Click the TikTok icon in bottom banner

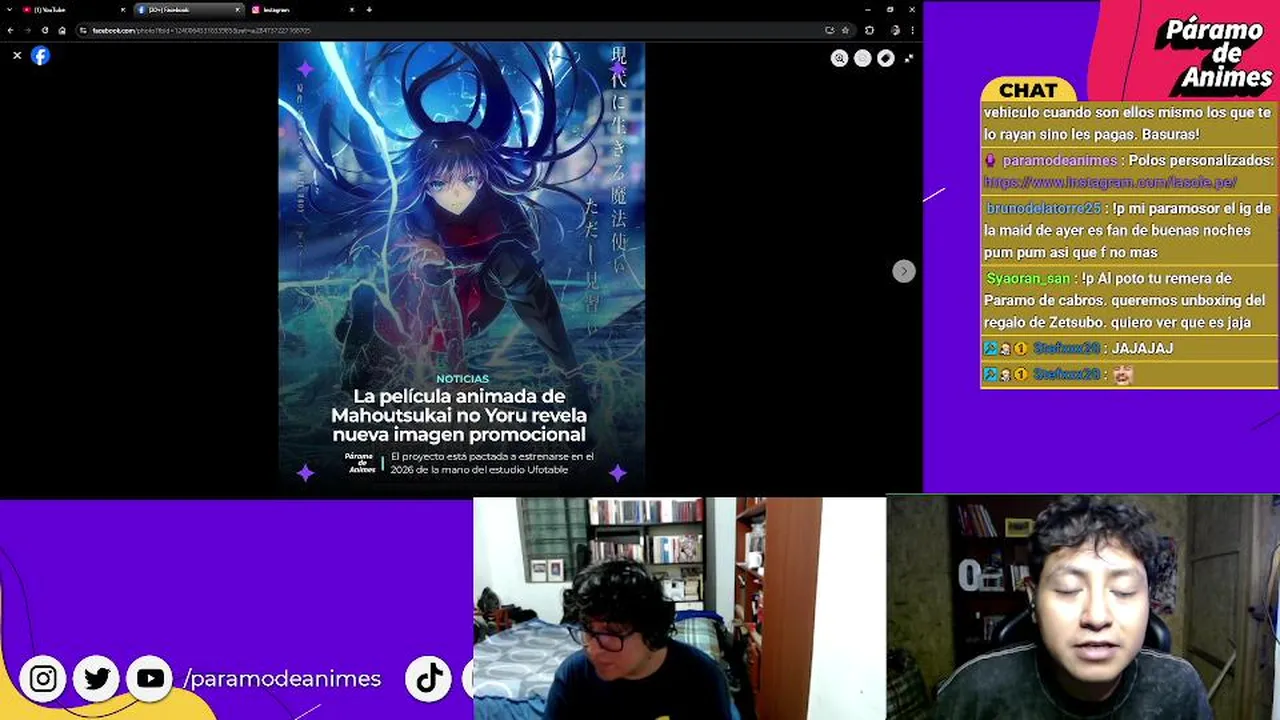(428, 679)
